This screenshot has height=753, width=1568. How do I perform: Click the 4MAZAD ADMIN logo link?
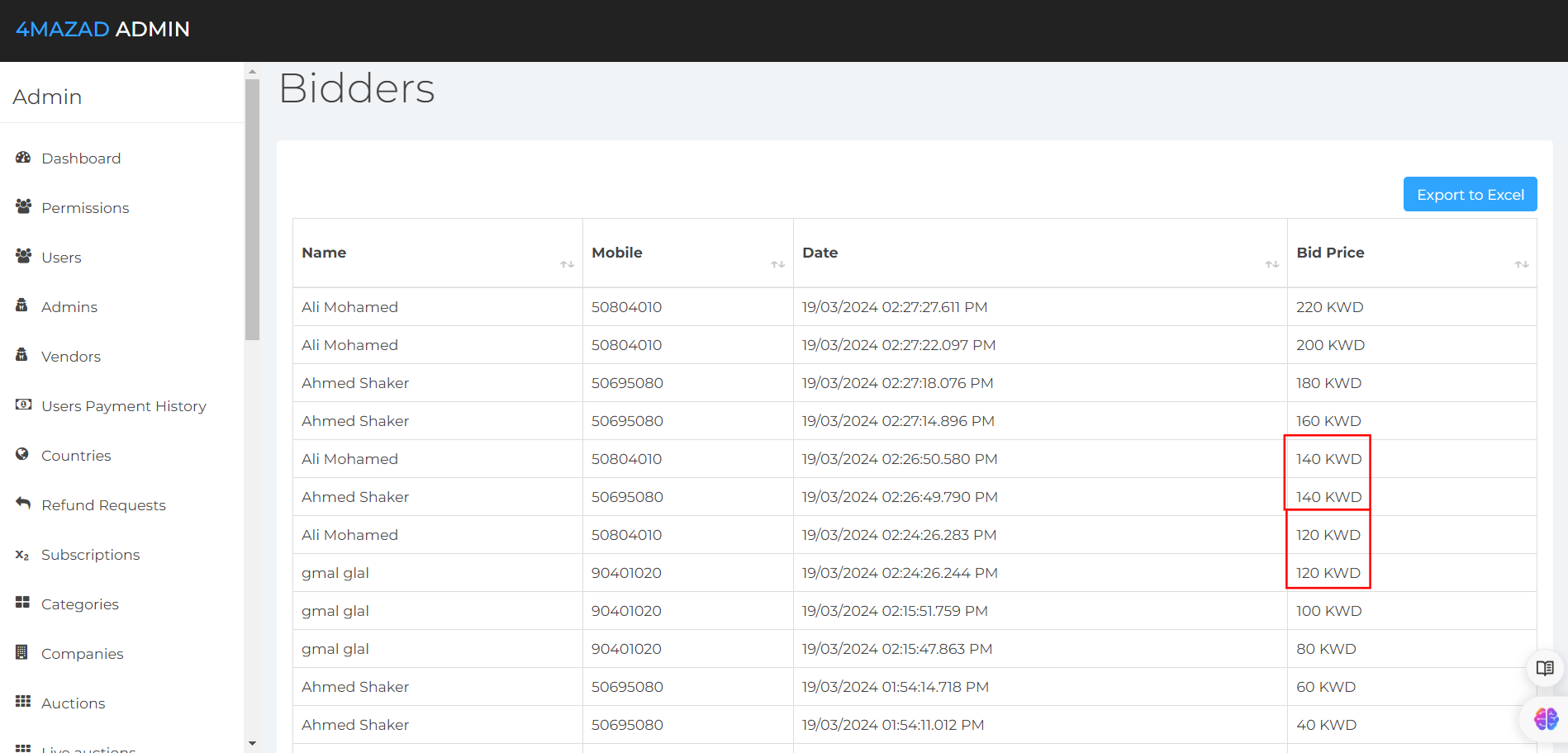click(x=103, y=29)
